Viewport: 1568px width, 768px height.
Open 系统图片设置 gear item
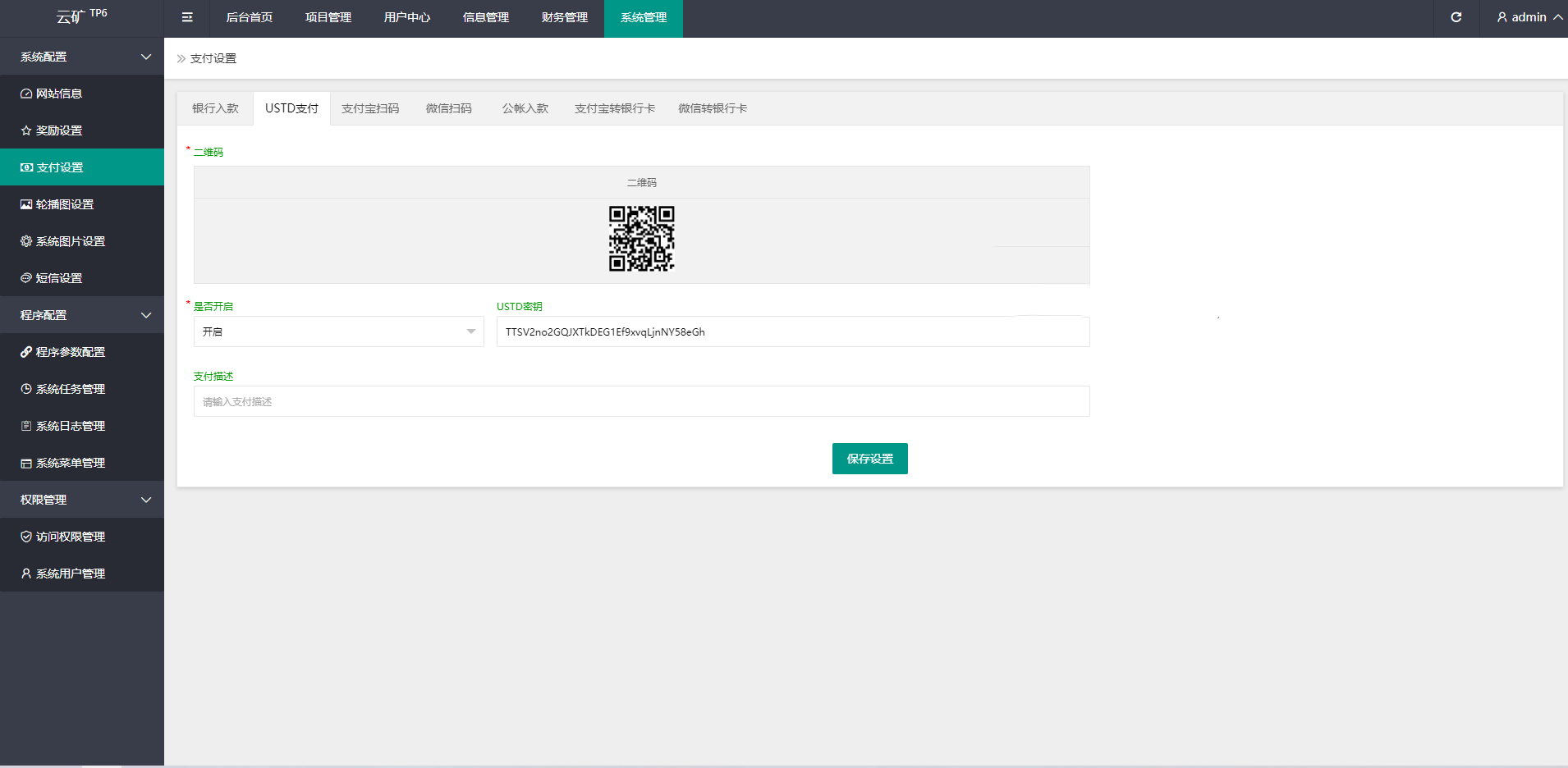pyautogui.click(x=70, y=241)
